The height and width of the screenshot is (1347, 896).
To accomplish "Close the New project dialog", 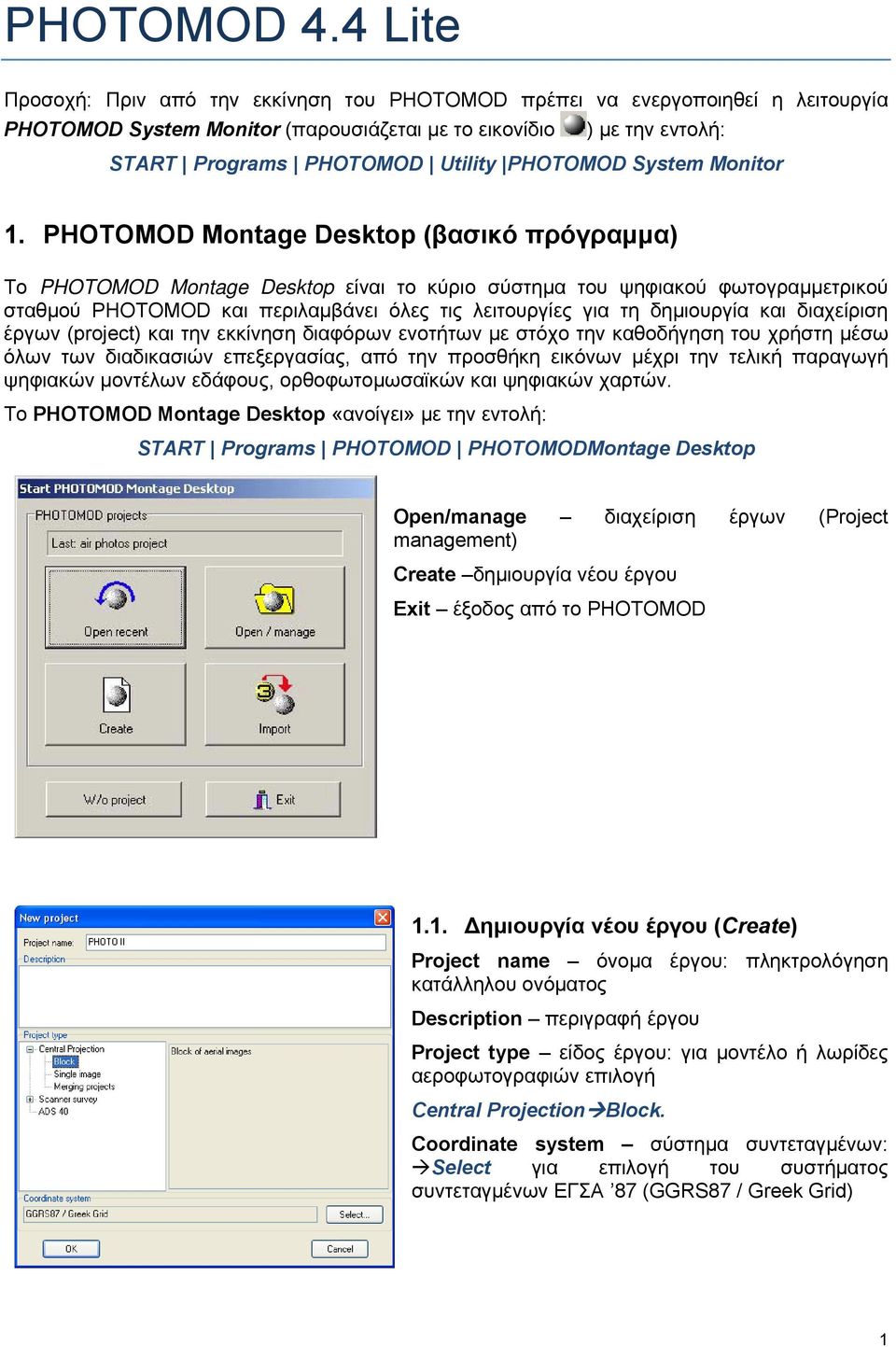I will pyautogui.click(x=383, y=918).
